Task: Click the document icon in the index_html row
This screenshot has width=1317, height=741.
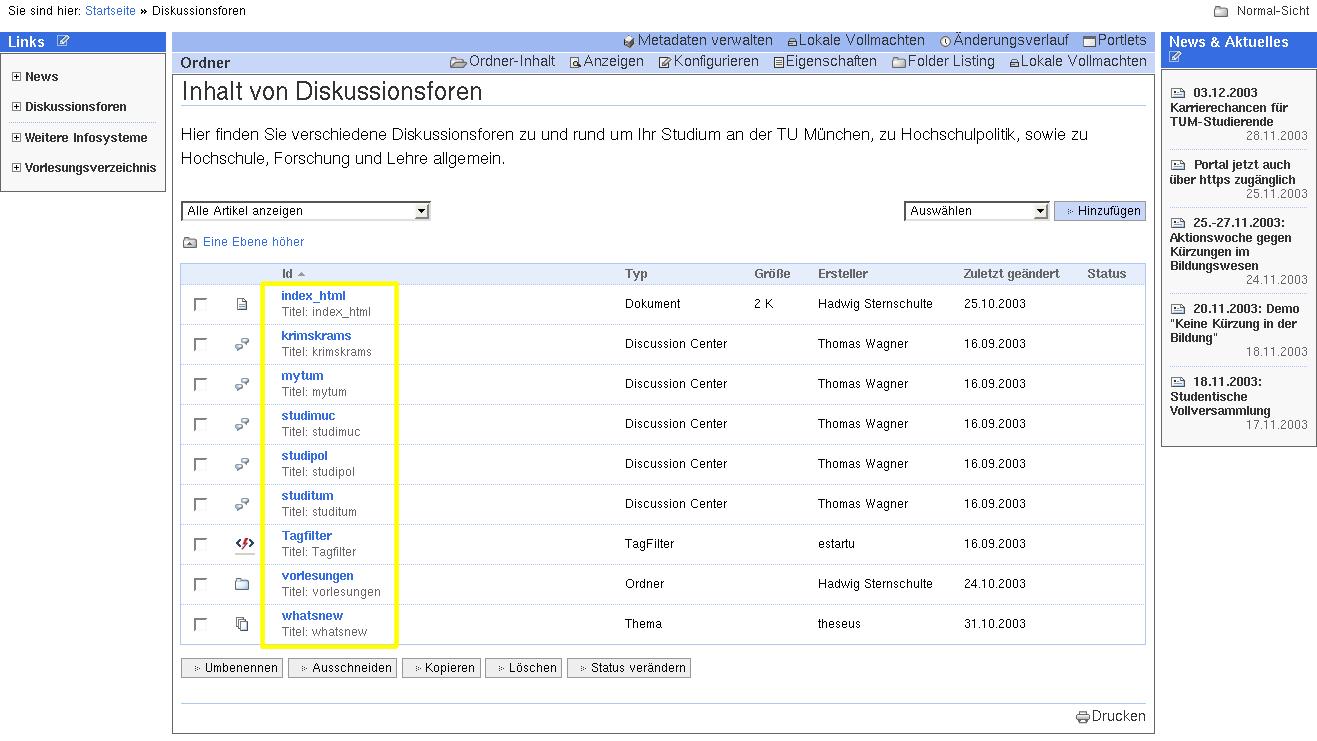Action: (242, 304)
